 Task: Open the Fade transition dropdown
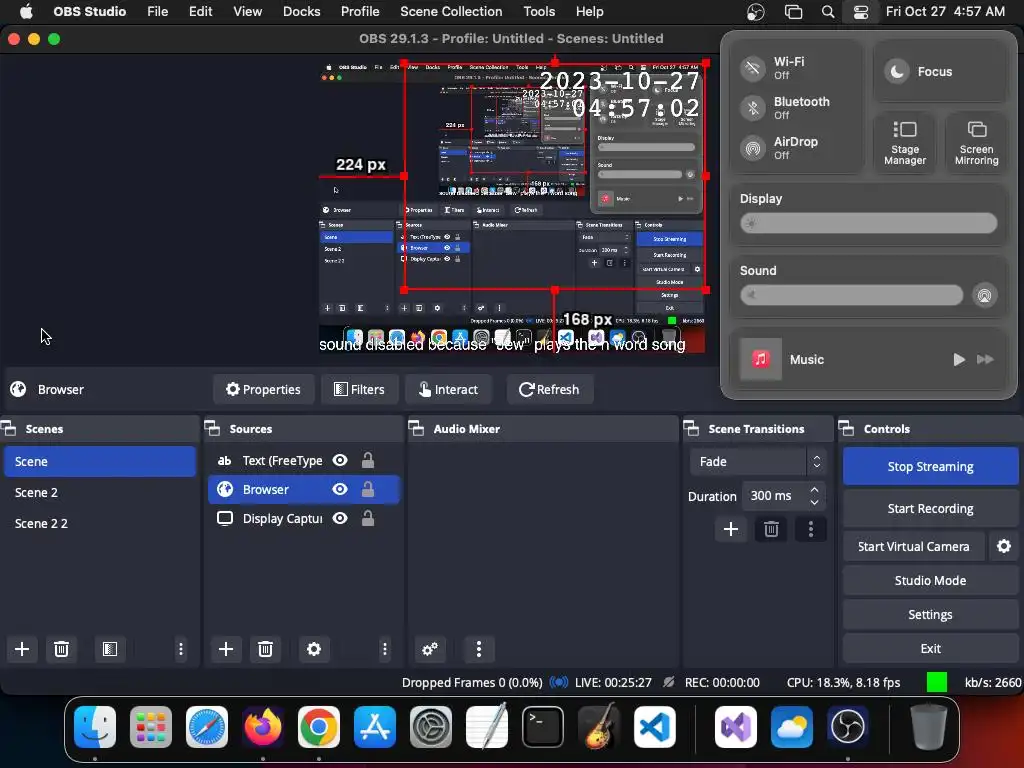click(758, 462)
